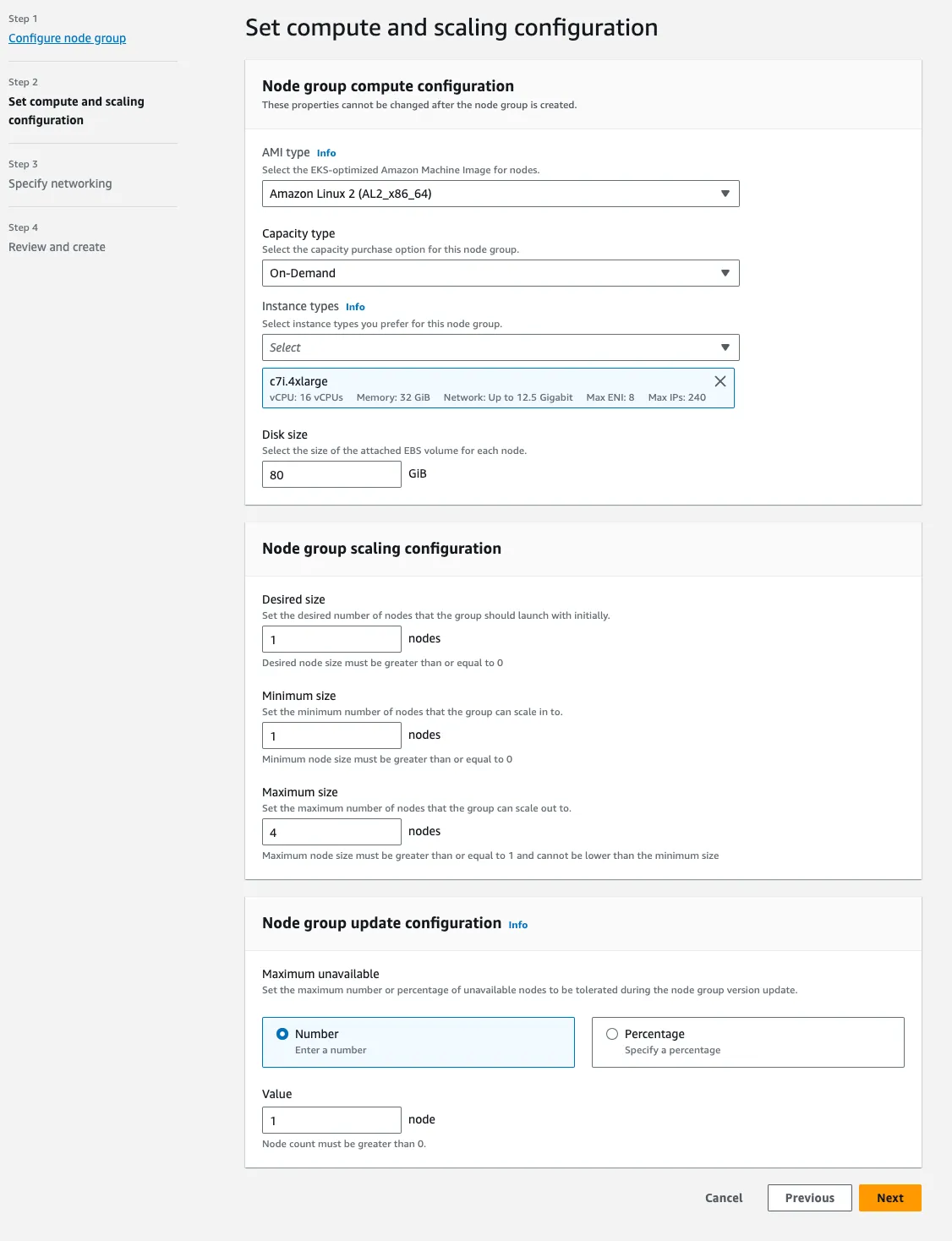Click the Previous button
The image size is (952, 1241).
point(808,1198)
